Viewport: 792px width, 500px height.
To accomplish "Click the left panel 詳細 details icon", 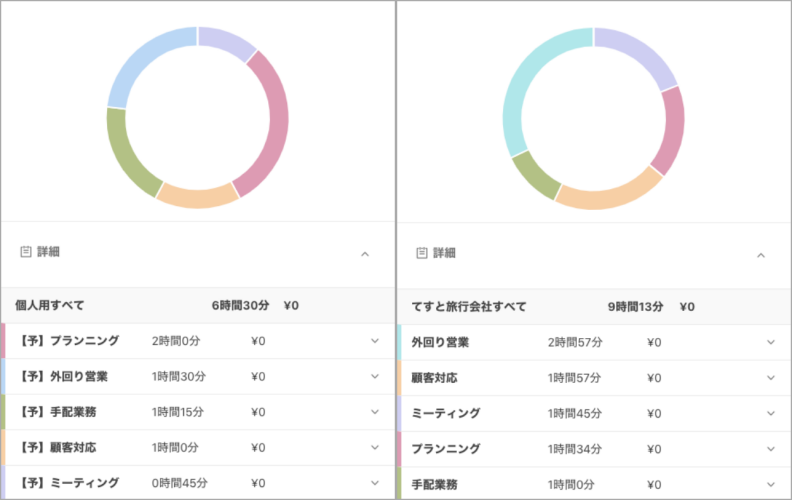I will coord(26,253).
